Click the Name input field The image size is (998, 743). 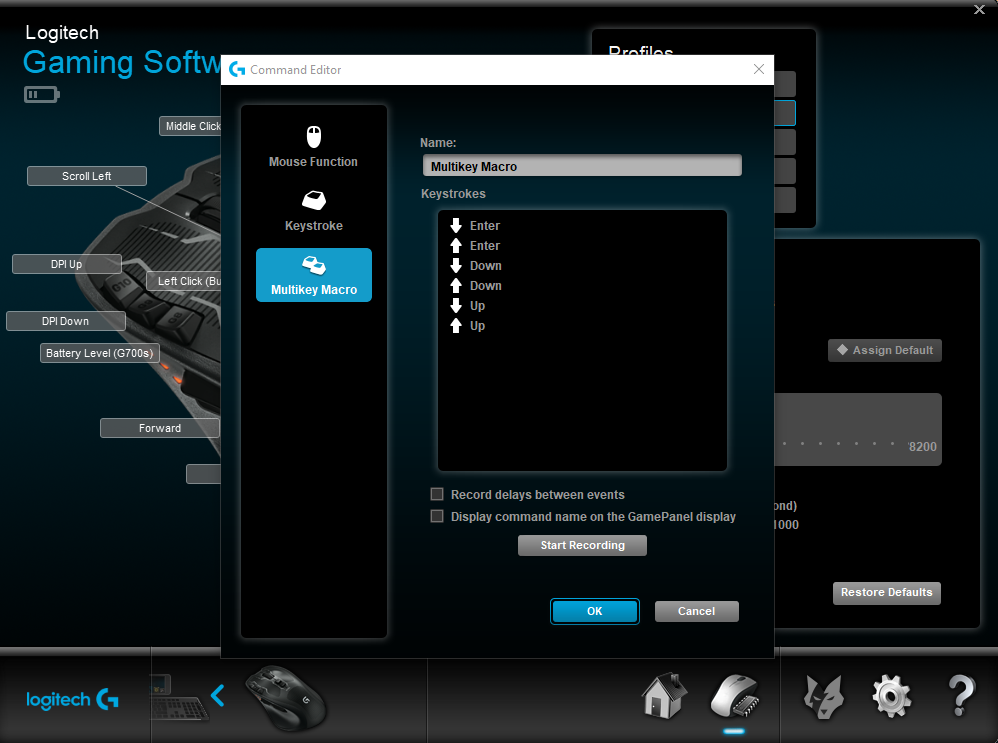click(x=582, y=166)
